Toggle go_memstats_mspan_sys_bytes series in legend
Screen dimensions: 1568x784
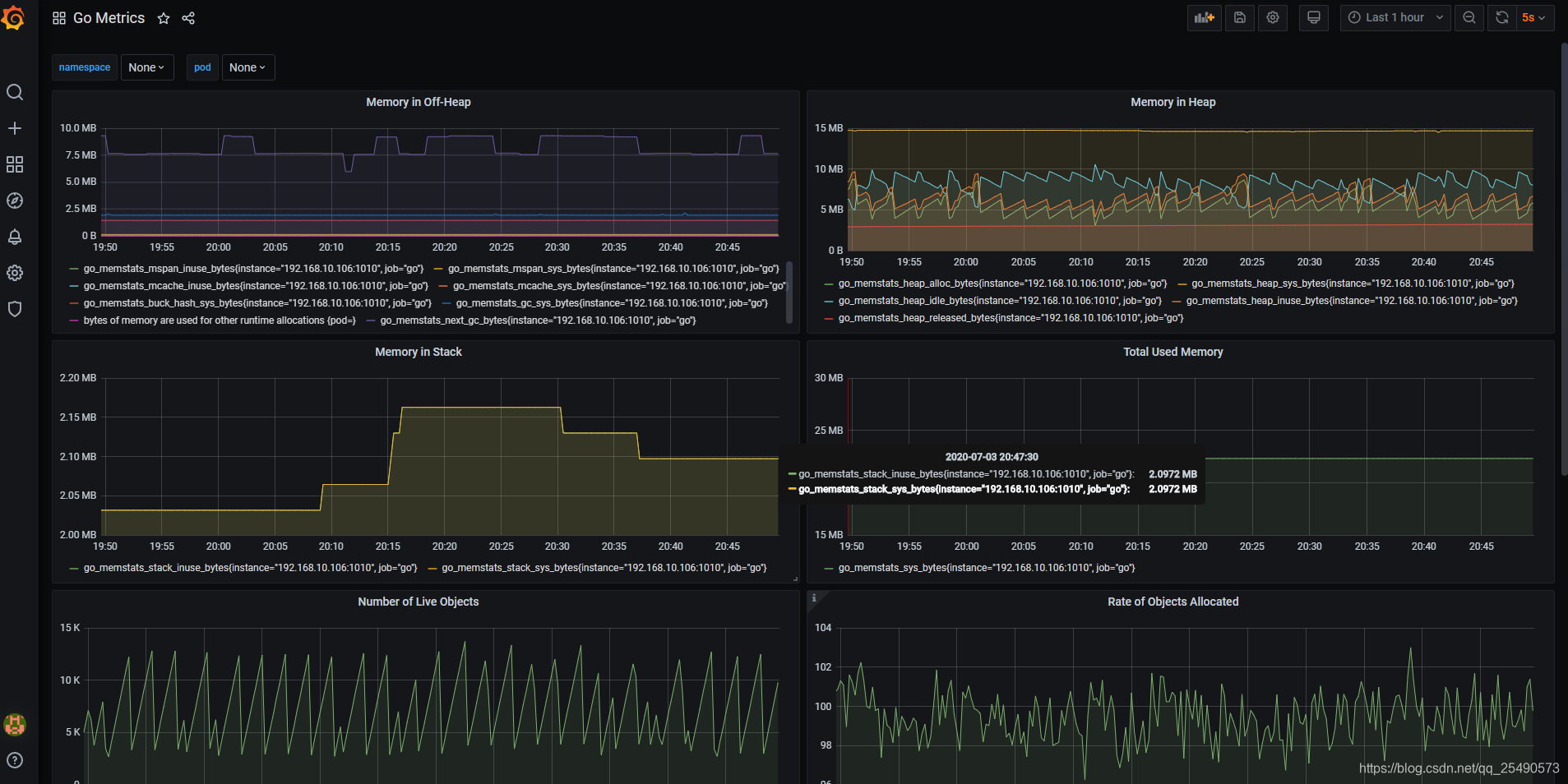(613, 269)
